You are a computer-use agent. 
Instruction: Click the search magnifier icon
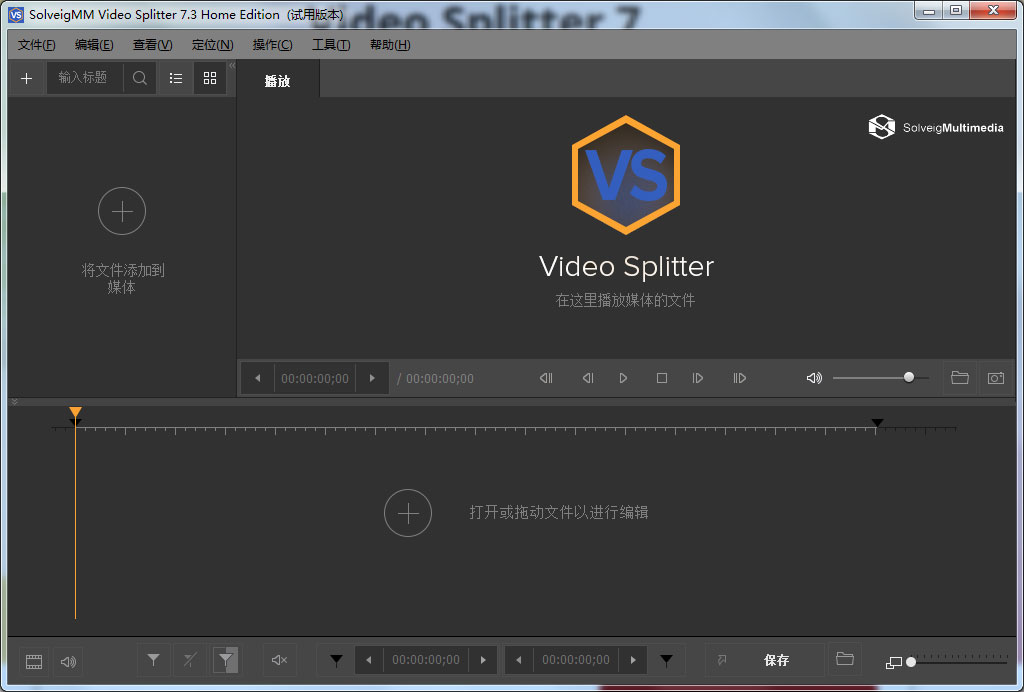click(x=140, y=78)
